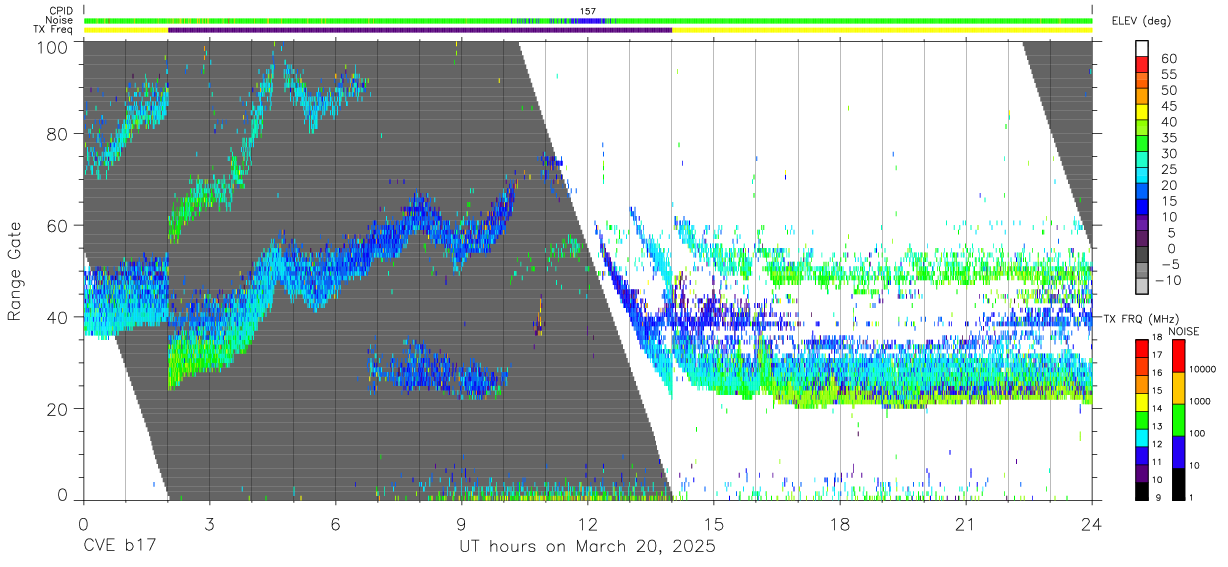The image size is (1228, 567).
Task: Click the 11 label on TX FRQ scale
Action: 1157,462
